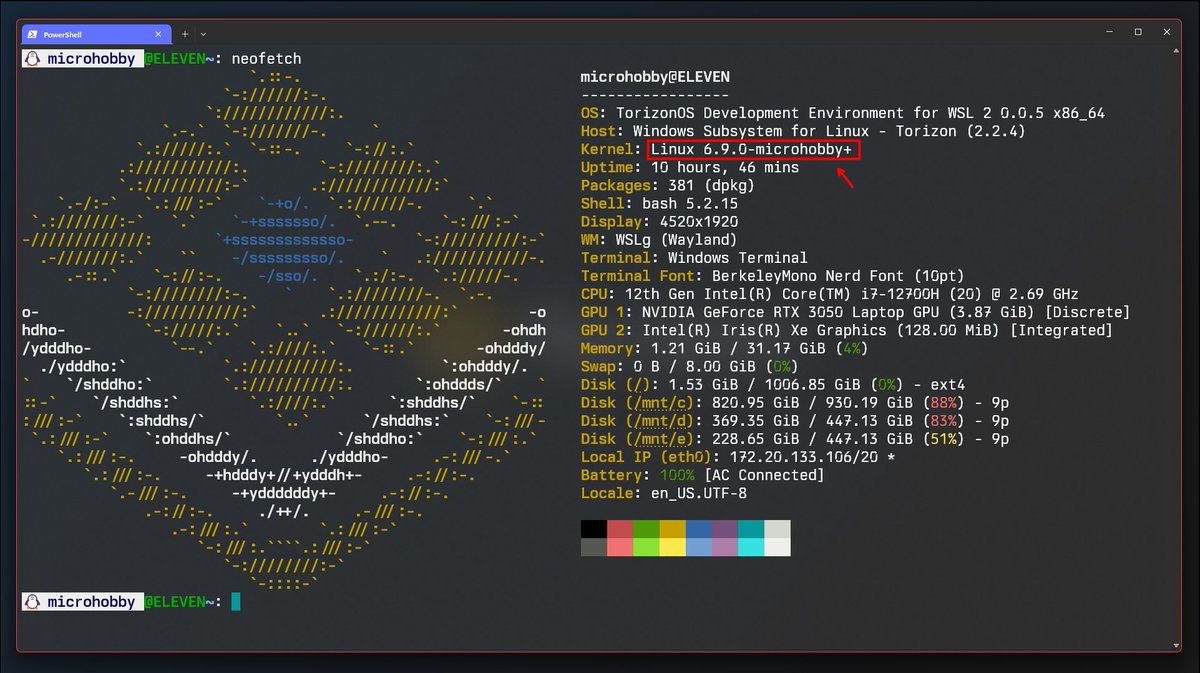Click the 'OS: TorizonOS Development Environment' line
1200x673 pixels.
(x=843, y=114)
